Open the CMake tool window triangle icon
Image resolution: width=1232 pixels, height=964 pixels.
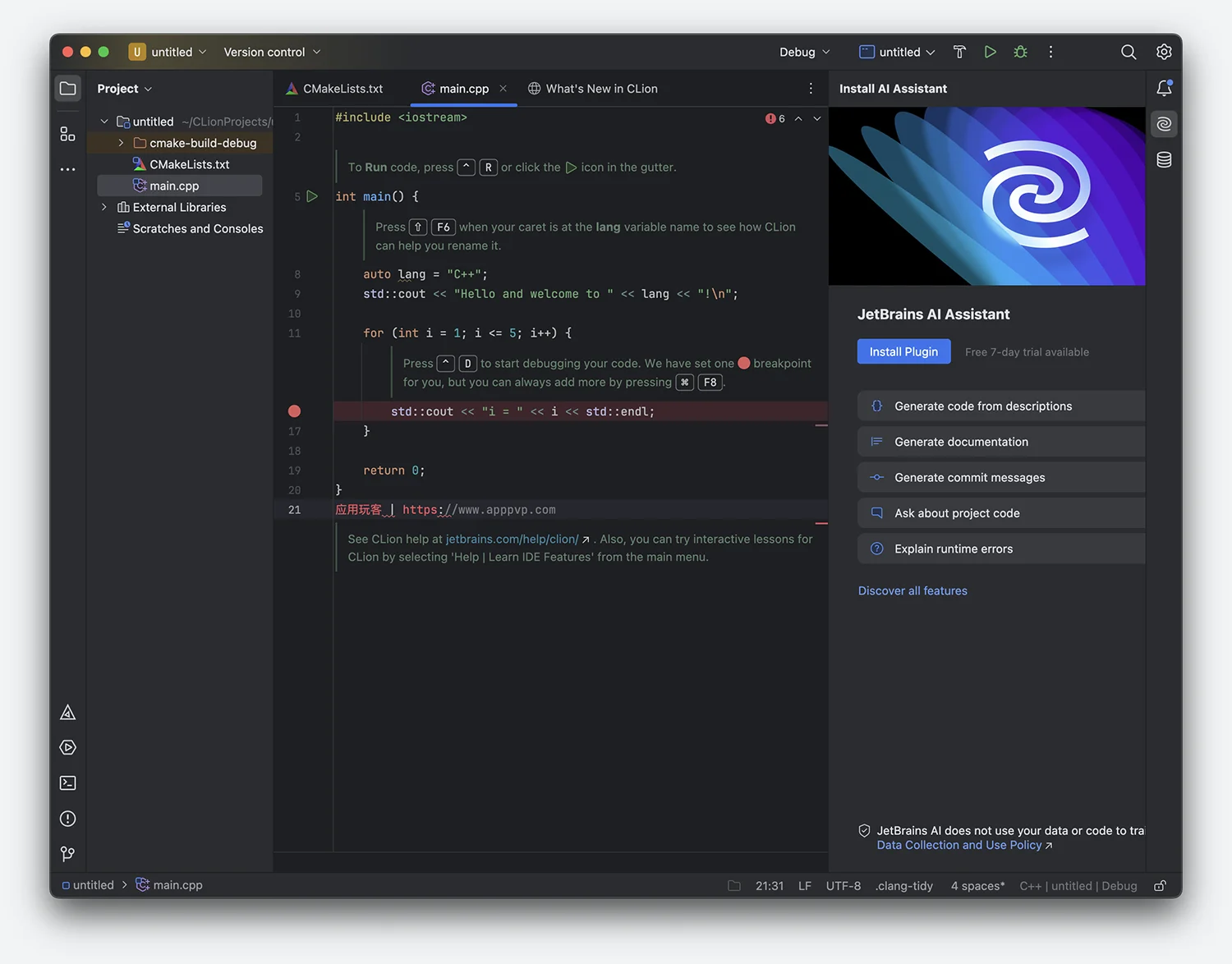point(68,713)
